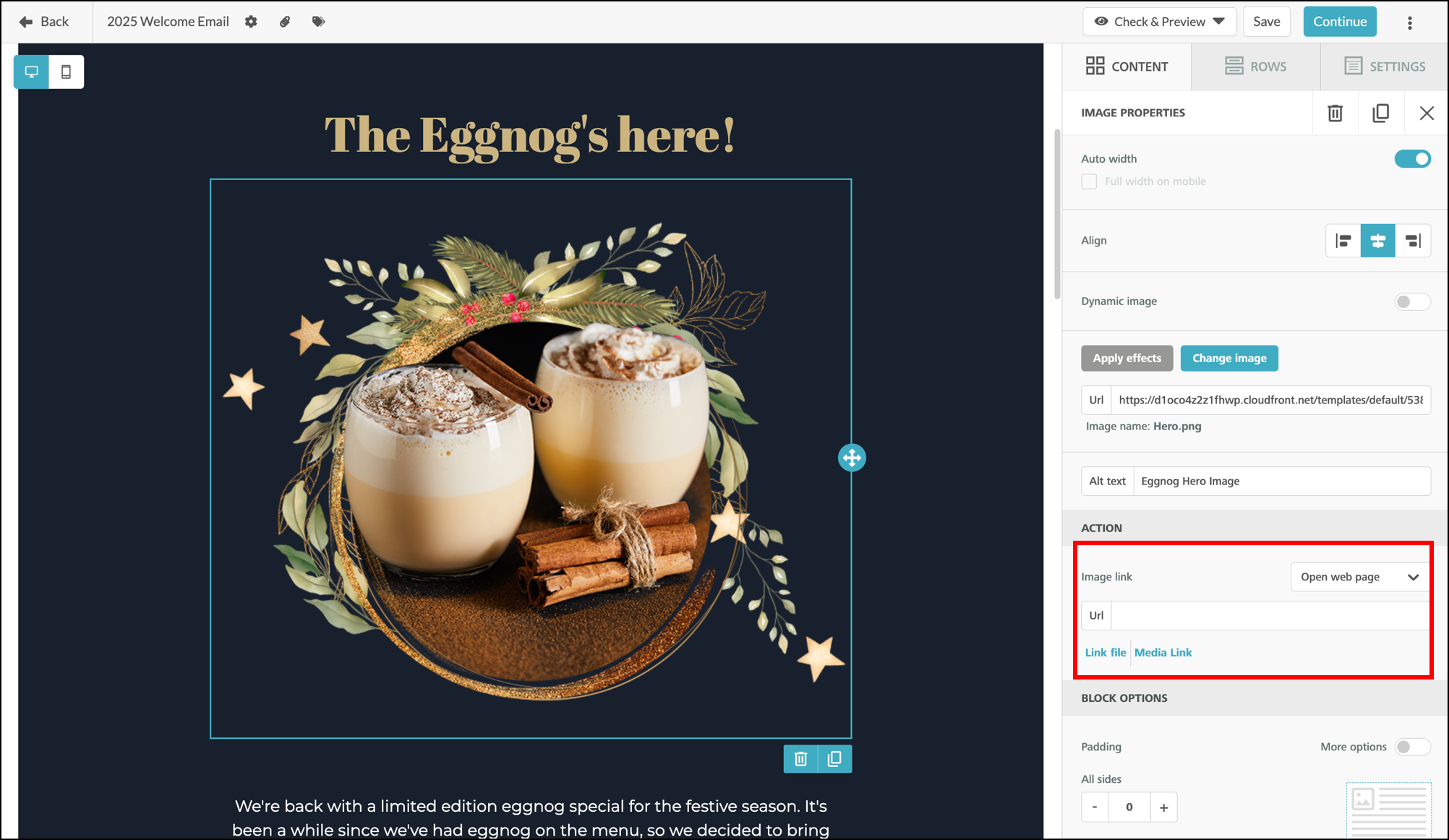Enable More options padding toggle
The image size is (1449, 840).
pyautogui.click(x=1412, y=747)
